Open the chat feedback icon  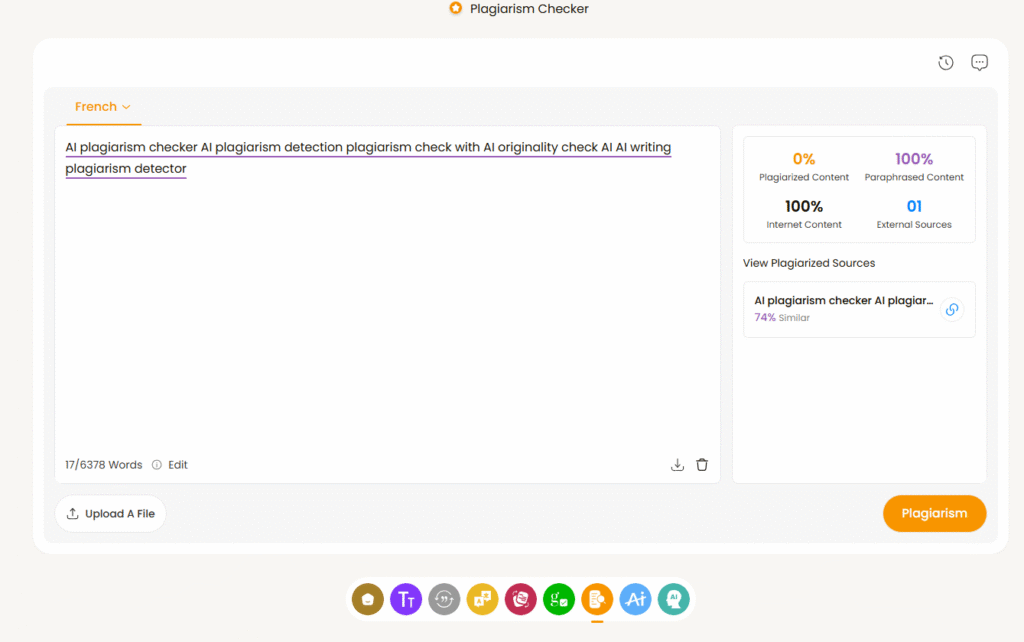pos(980,63)
